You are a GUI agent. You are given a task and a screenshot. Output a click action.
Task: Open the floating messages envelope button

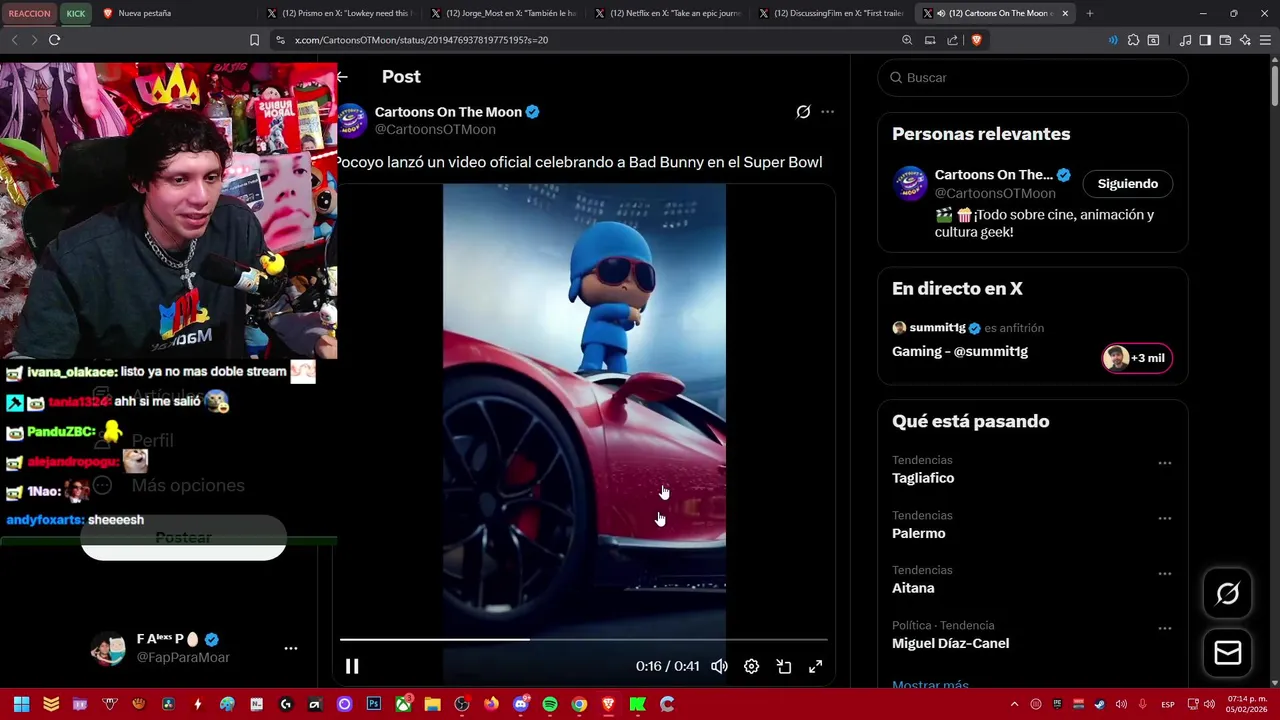1227,652
